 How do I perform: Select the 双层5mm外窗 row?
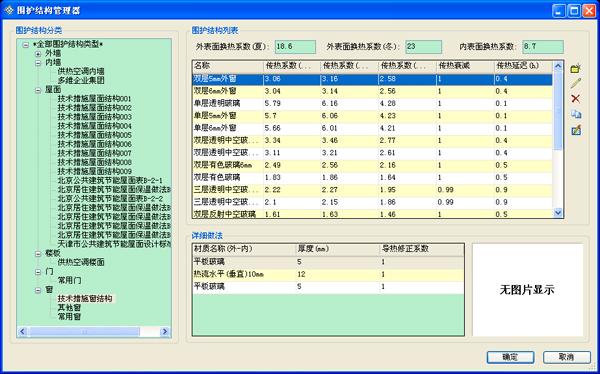coord(372,79)
